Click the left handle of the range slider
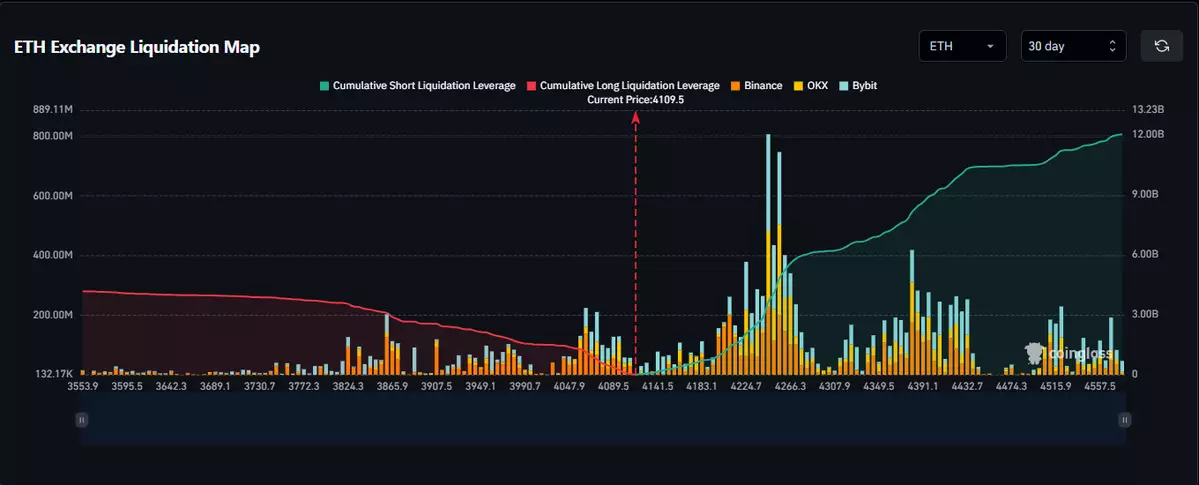The image size is (1199, 485). click(x=81, y=421)
